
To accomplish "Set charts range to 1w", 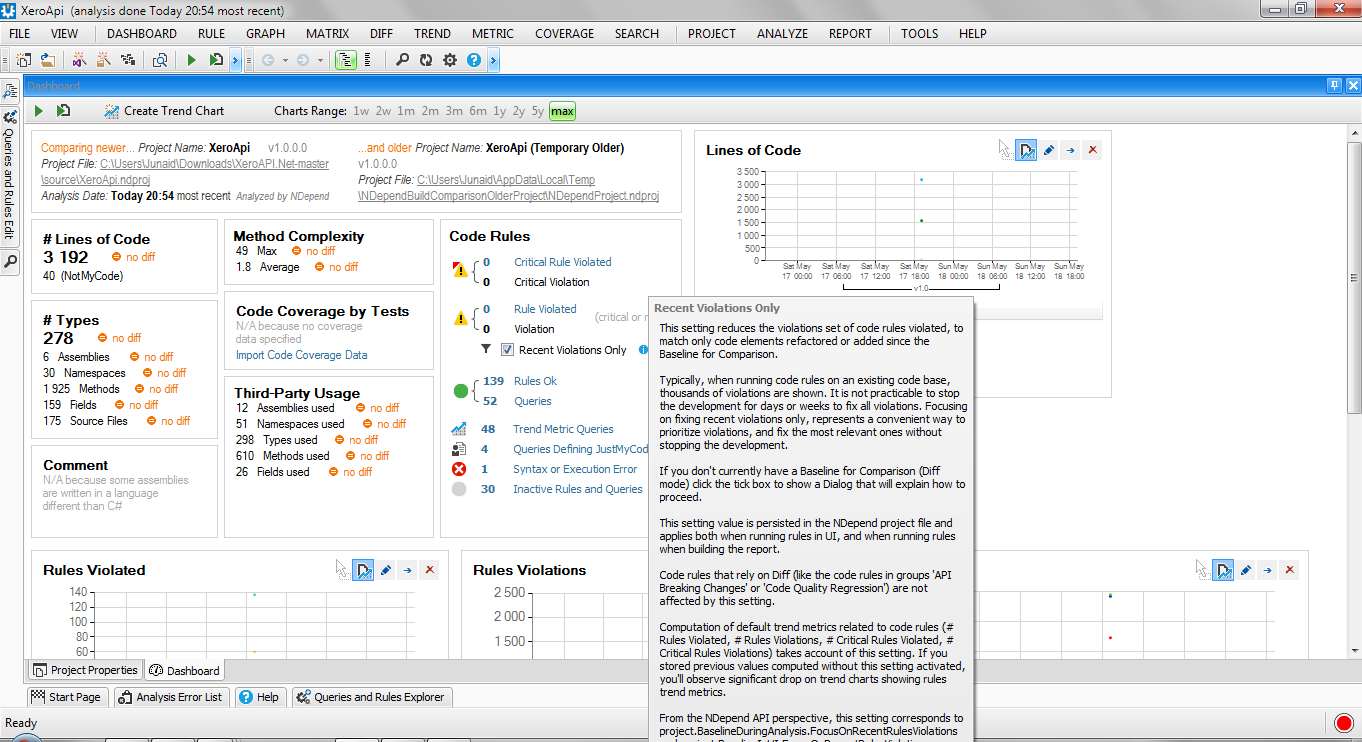I will [x=361, y=111].
